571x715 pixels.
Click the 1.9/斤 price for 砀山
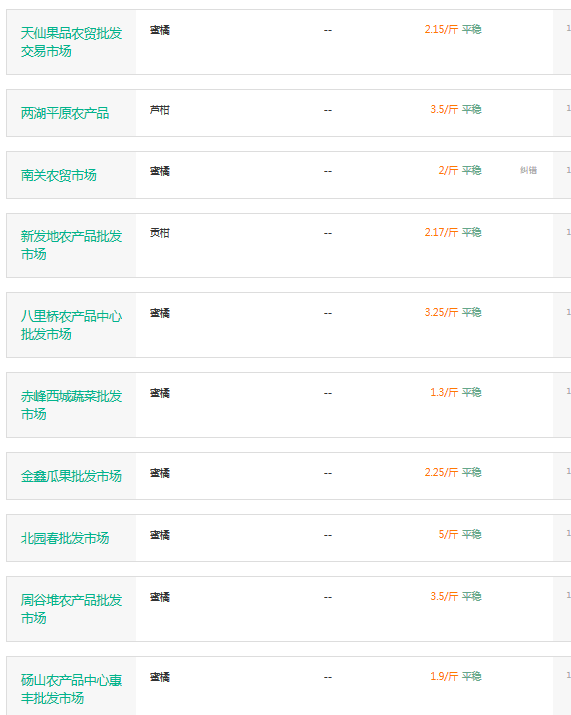[444, 676]
